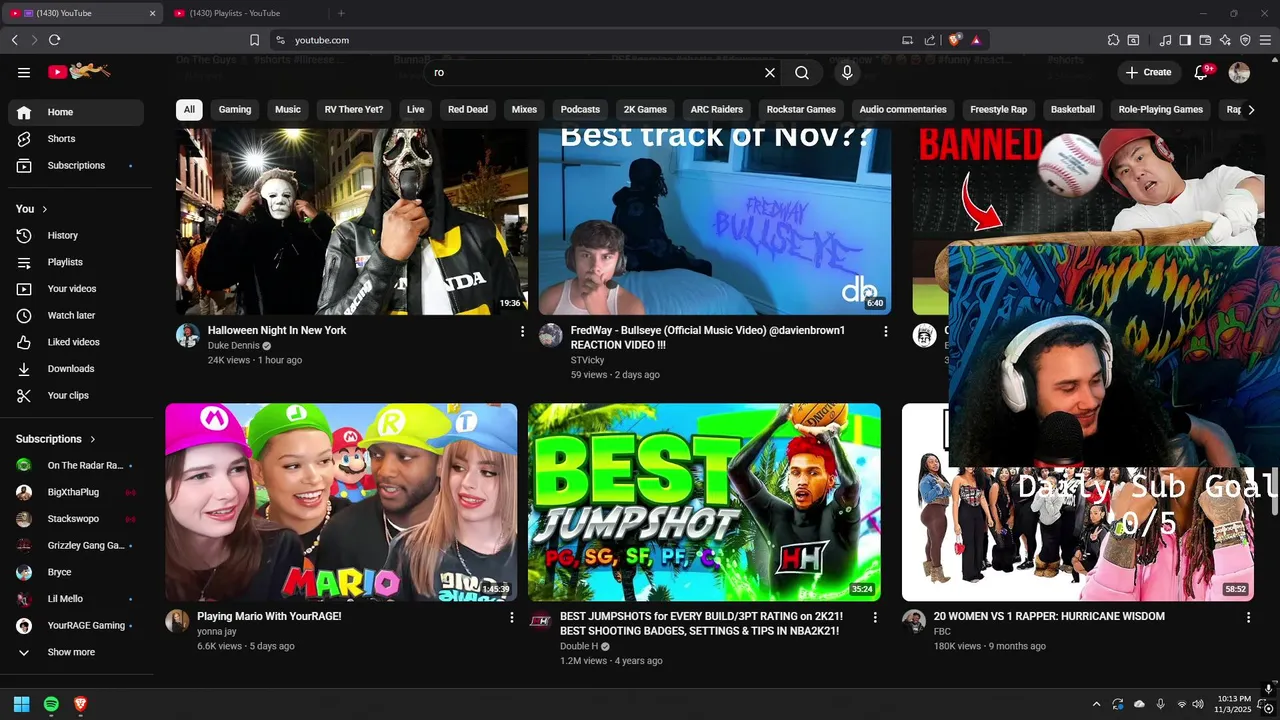Select the Music filter chip
The width and height of the screenshot is (1280, 720).
(x=288, y=109)
